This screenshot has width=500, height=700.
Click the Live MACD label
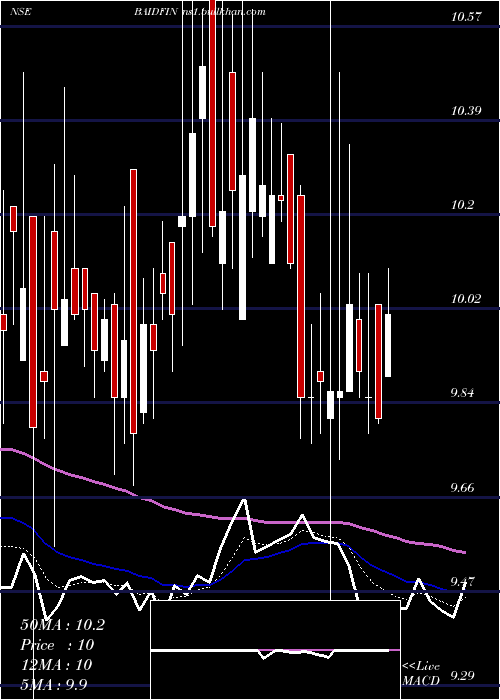[x=421, y=674]
